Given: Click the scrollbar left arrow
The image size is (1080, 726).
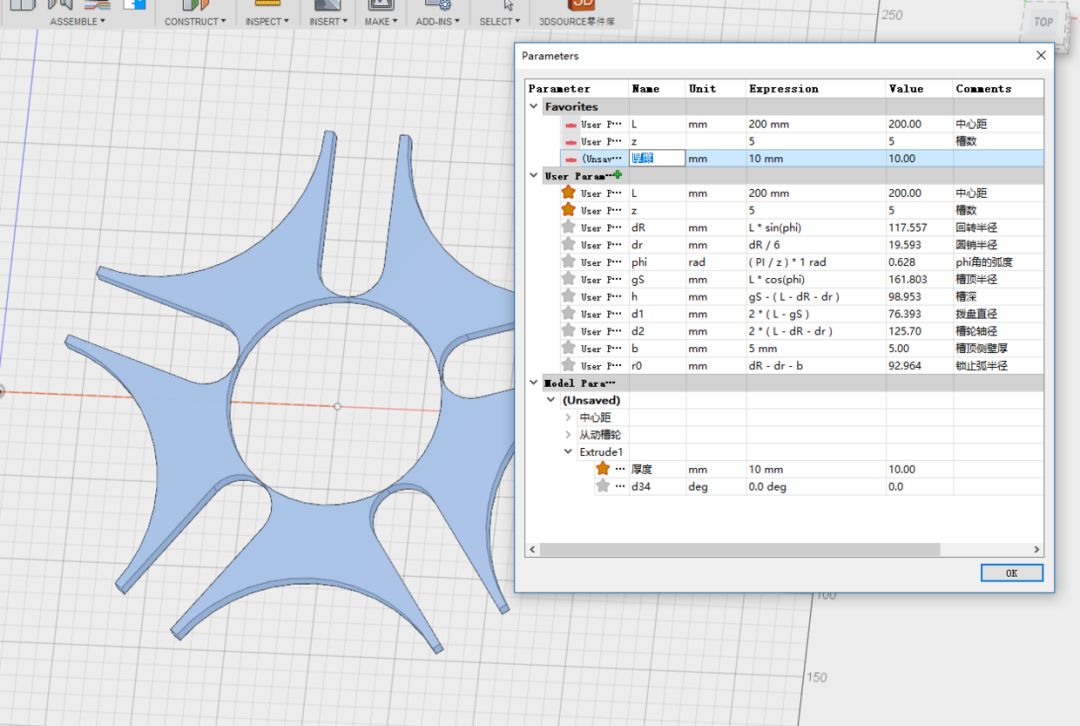Looking at the screenshot, I should 532,549.
